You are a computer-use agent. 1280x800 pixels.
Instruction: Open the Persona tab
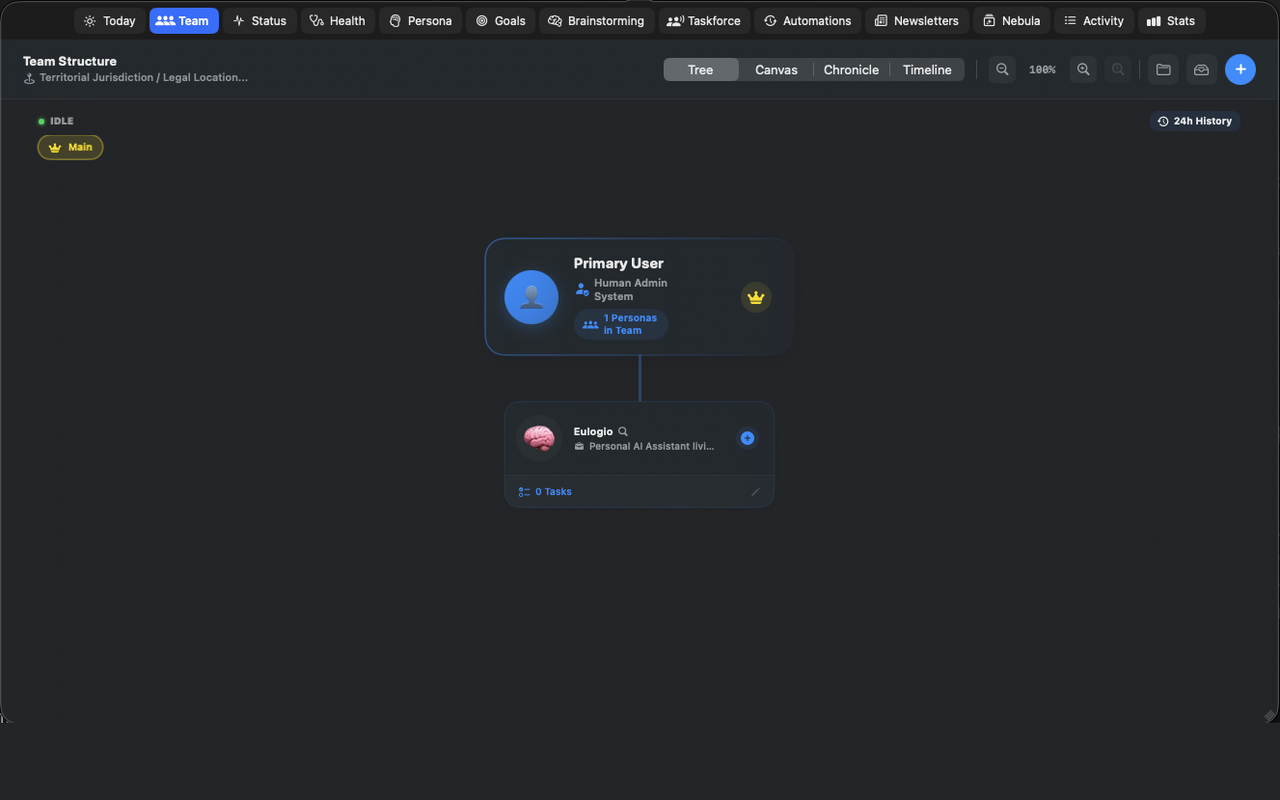[x=420, y=21]
